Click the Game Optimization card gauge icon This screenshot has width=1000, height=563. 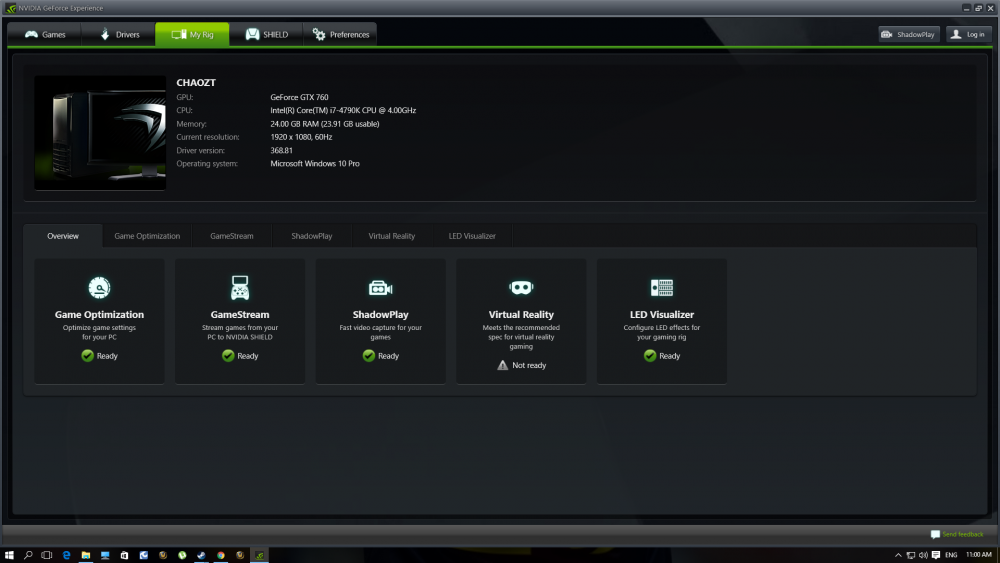pyautogui.click(x=99, y=288)
